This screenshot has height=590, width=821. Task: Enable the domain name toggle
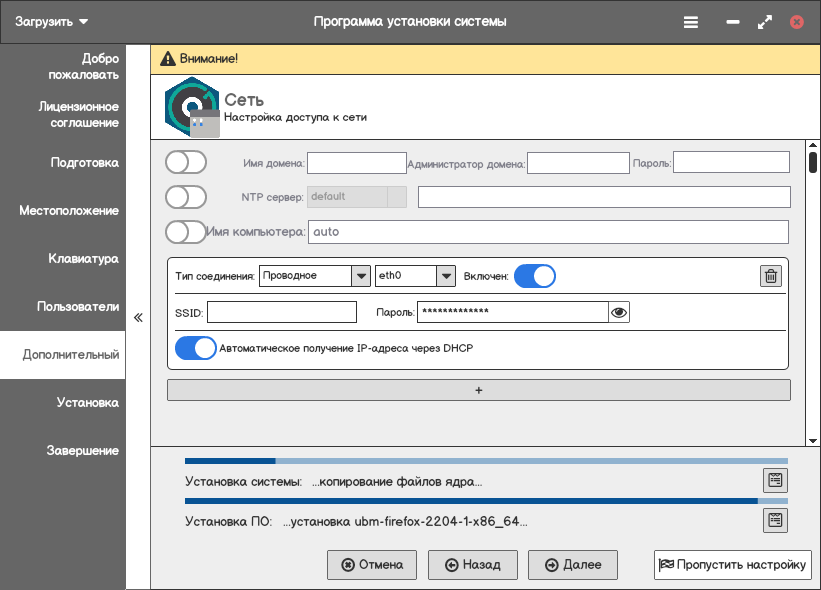coord(186,162)
